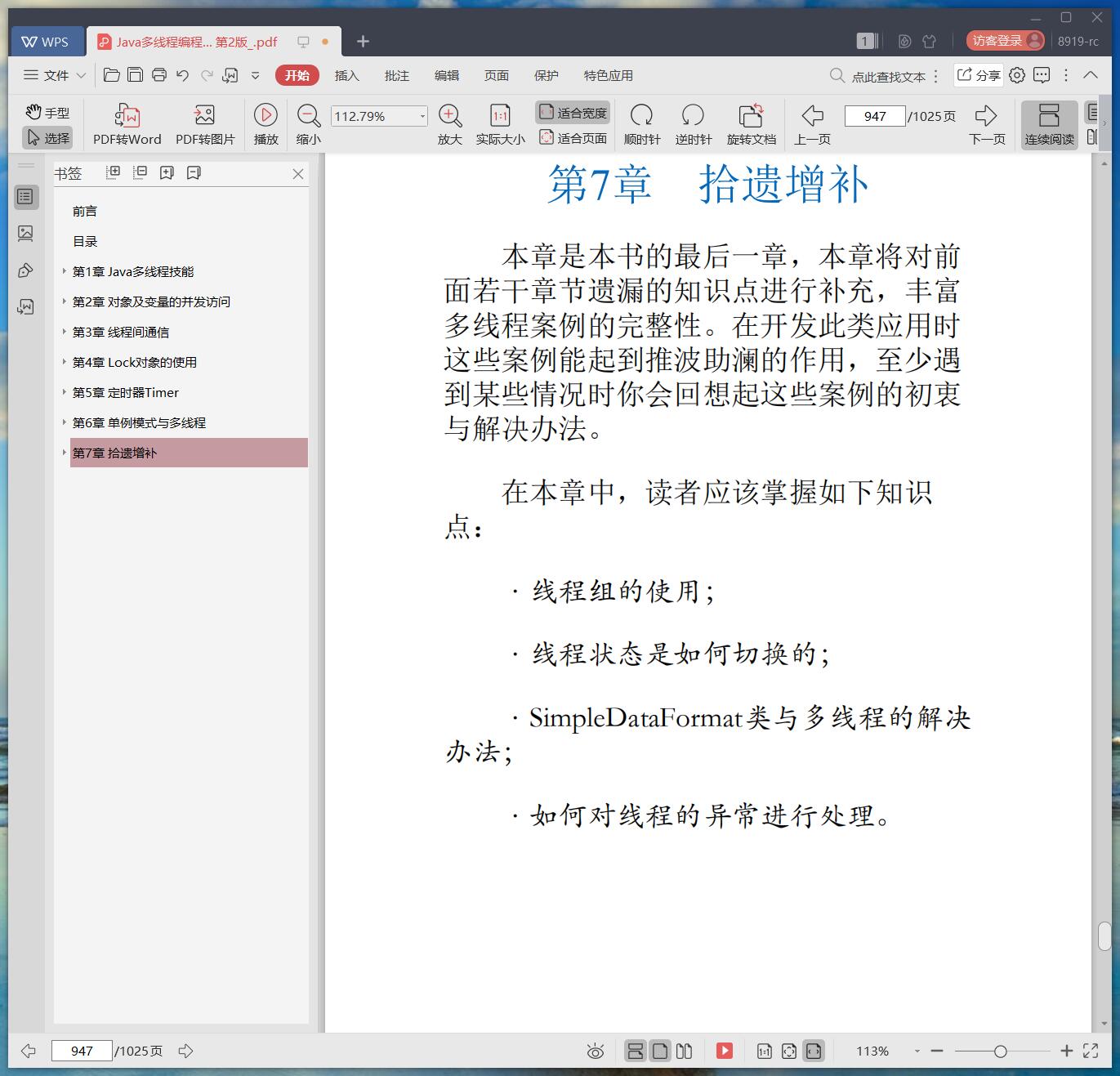Click 点此查找文本 search box
The height and width of the screenshot is (1076, 1120).
[x=878, y=76]
